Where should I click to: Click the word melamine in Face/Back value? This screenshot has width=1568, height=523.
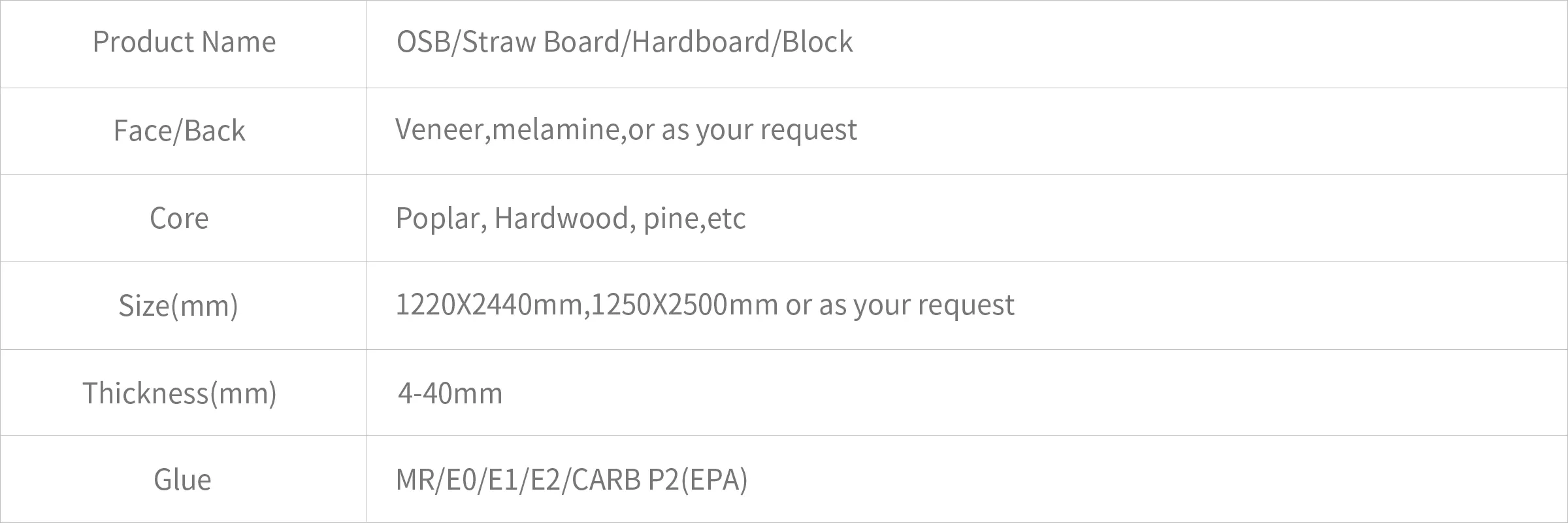point(555,129)
